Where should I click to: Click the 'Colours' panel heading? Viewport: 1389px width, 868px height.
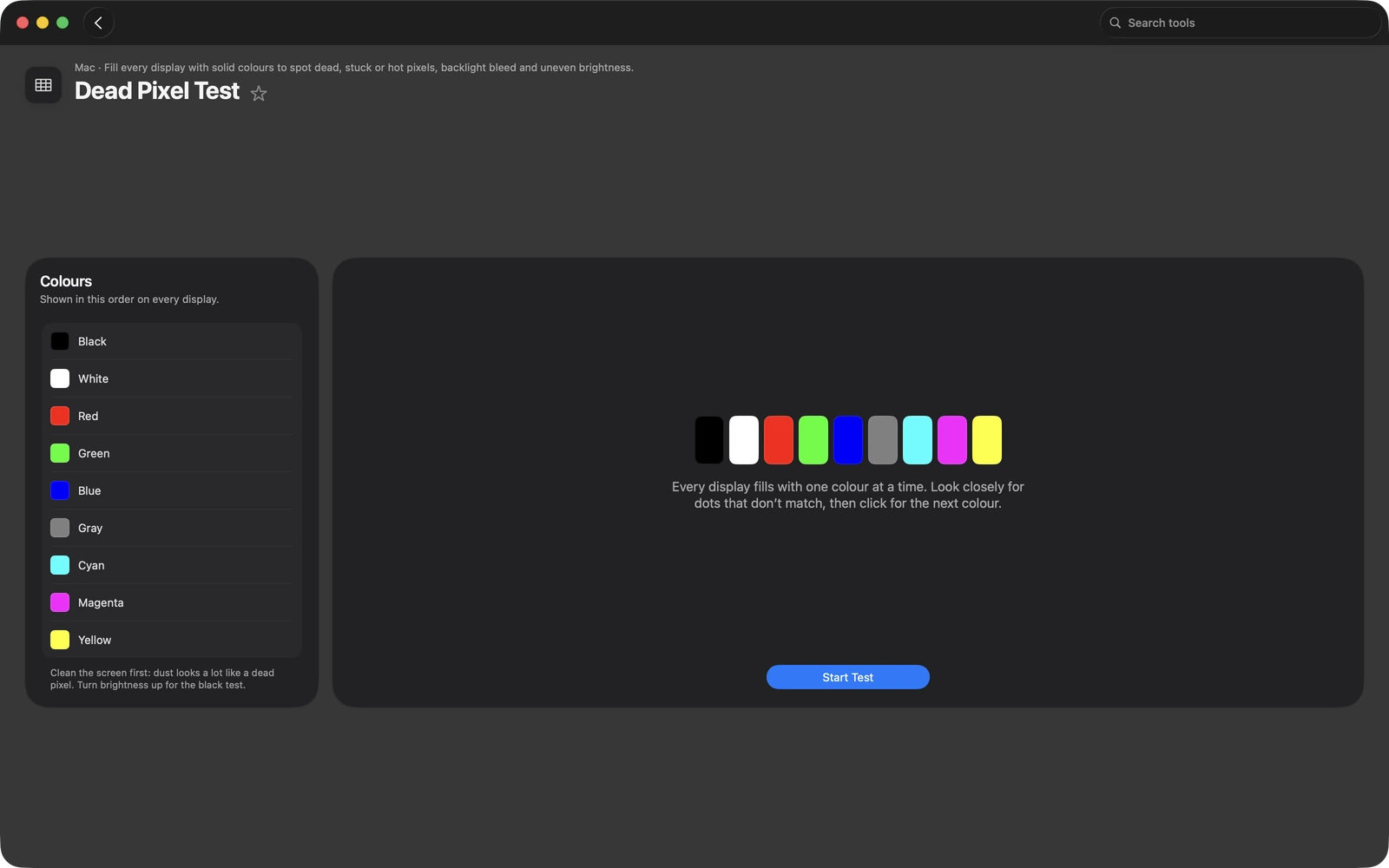pyautogui.click(x=66, y=281)
